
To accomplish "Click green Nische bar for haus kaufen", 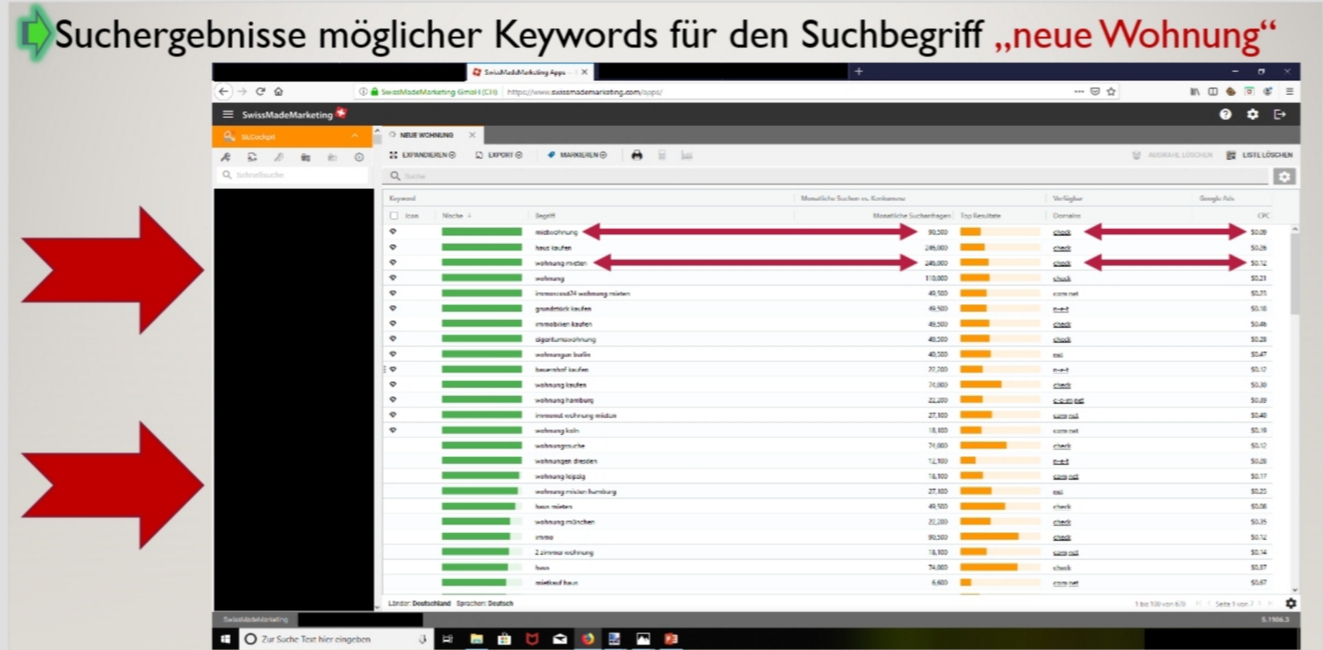I will tap(482, 247).
